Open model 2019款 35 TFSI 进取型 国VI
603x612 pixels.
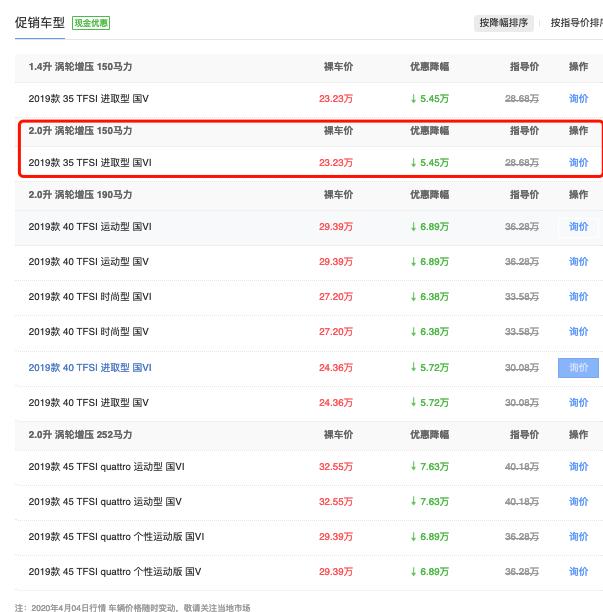tap(90, 163)
